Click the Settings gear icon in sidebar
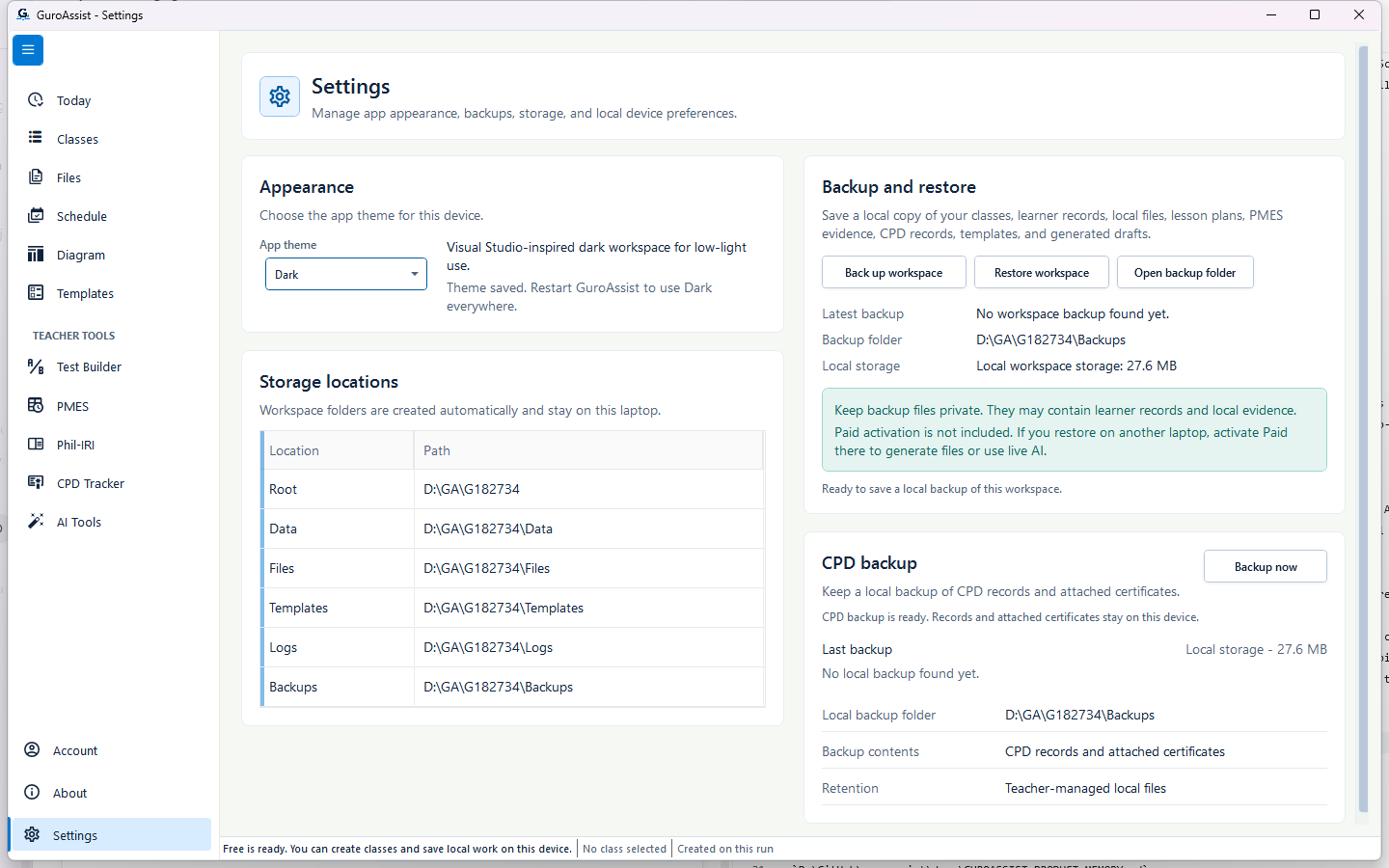 point(32,835)
